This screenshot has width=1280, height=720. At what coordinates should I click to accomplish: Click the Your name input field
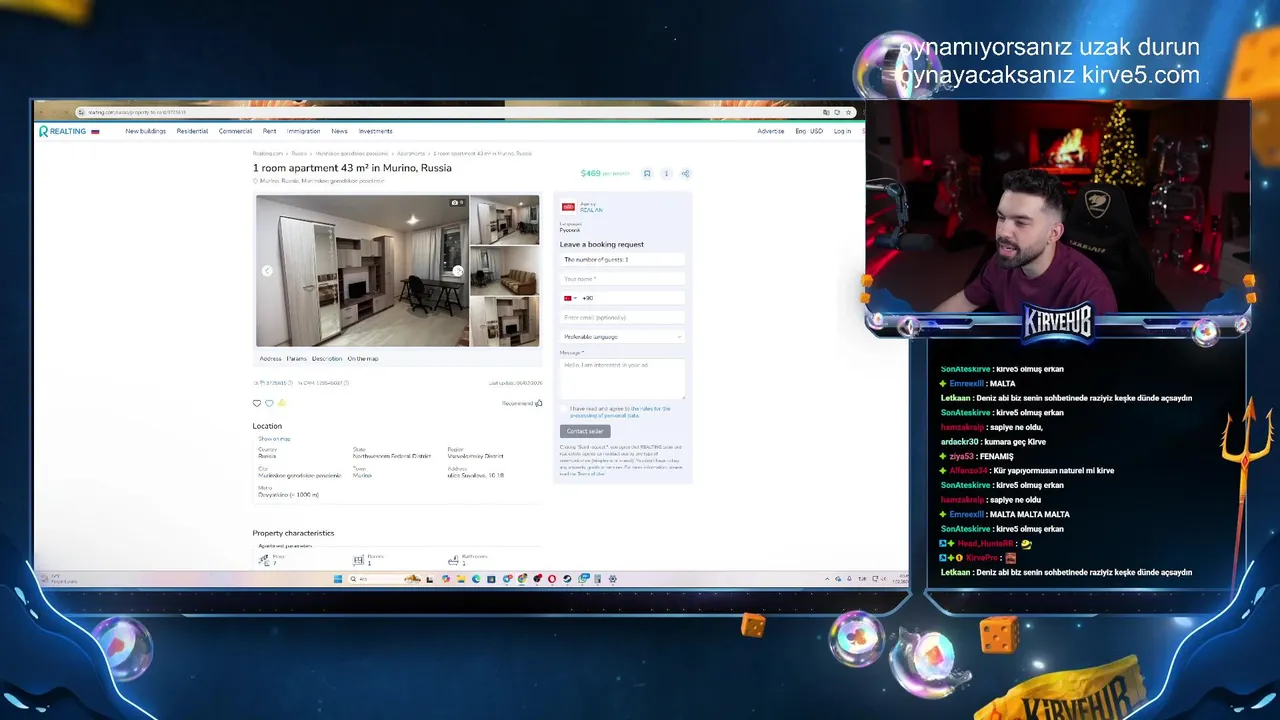(622, 278)
